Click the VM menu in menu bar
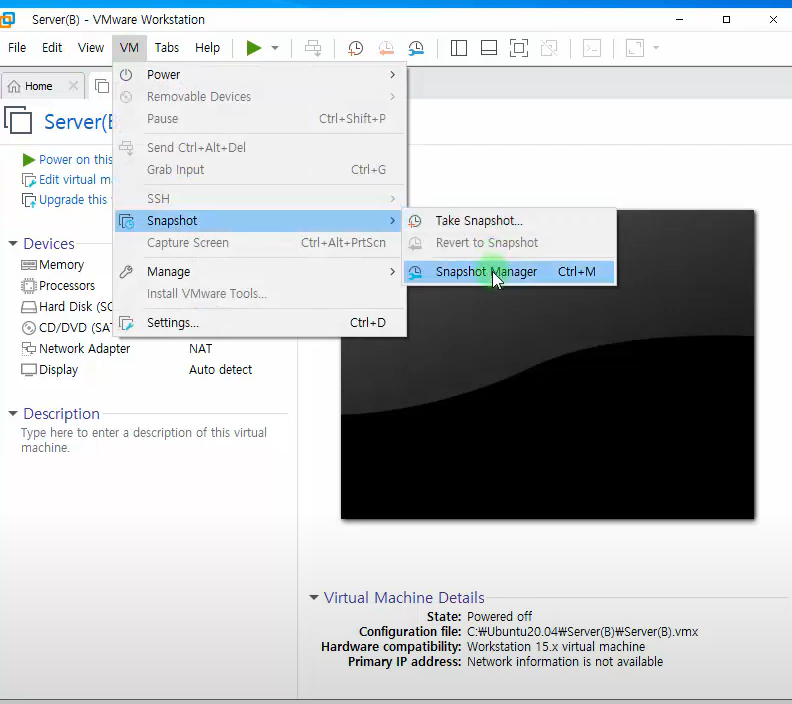The image size is (792, 704). (x=129, y=47)
